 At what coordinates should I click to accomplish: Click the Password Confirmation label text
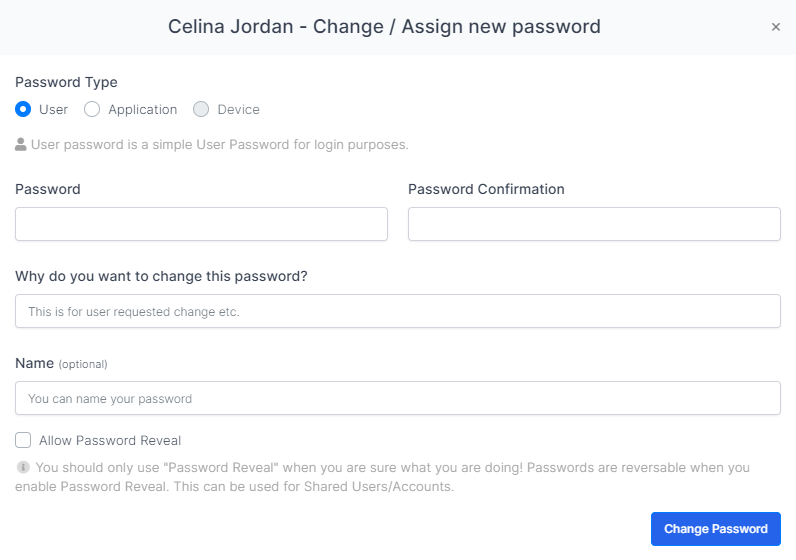coord(486,189)
